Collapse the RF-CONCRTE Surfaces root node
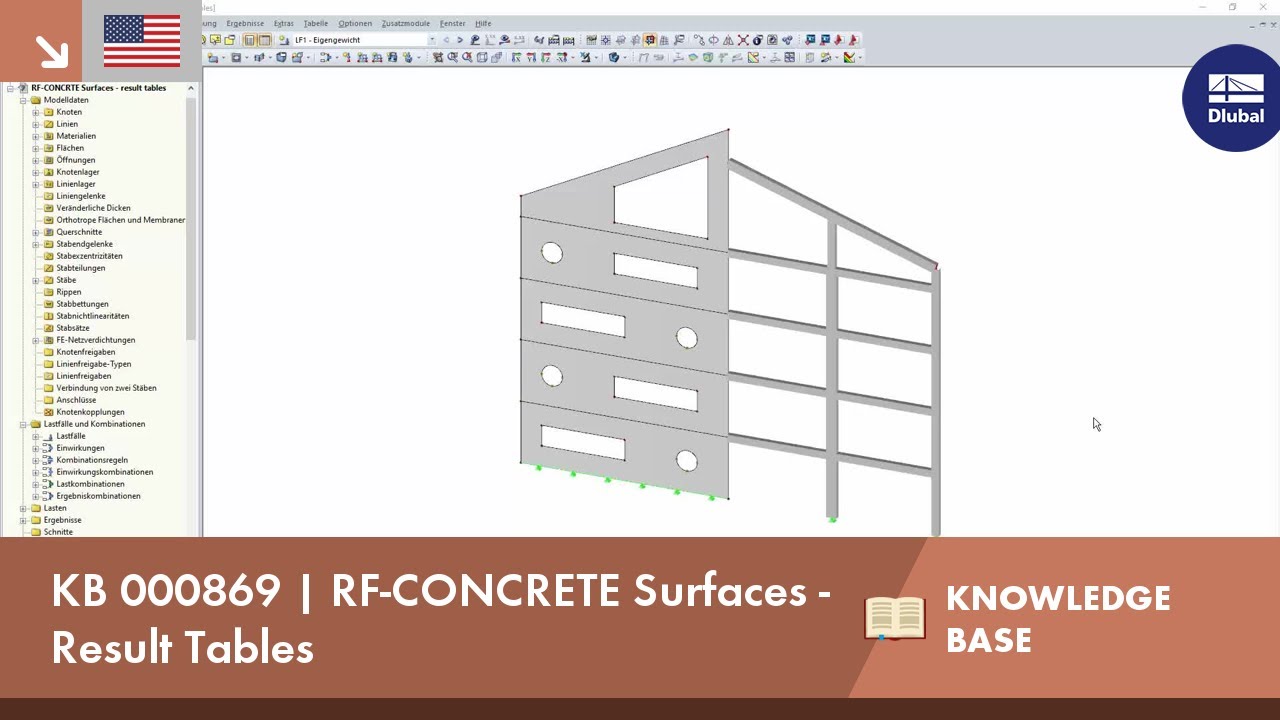 pyautogui.click(x=10, y=88)
